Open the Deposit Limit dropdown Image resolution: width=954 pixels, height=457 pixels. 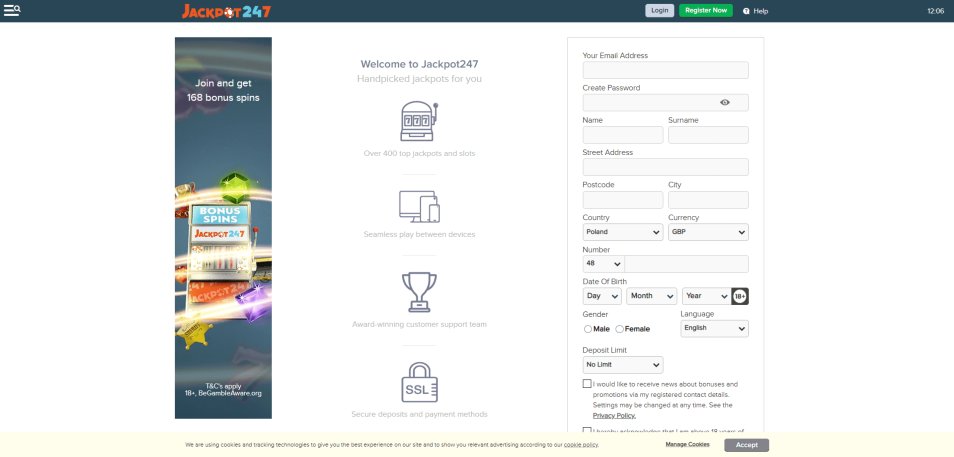623,365
